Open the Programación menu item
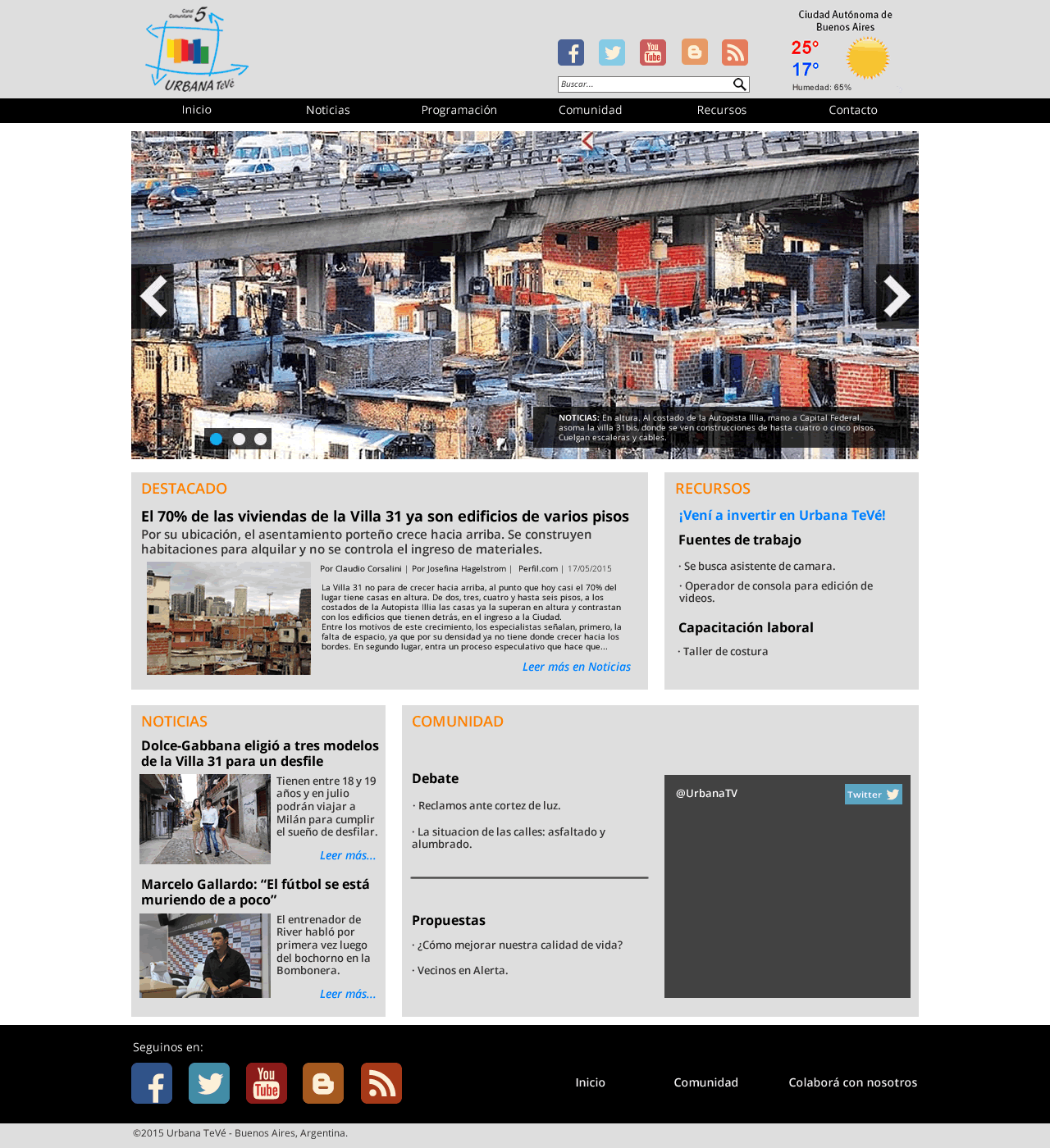 (459, 110)
